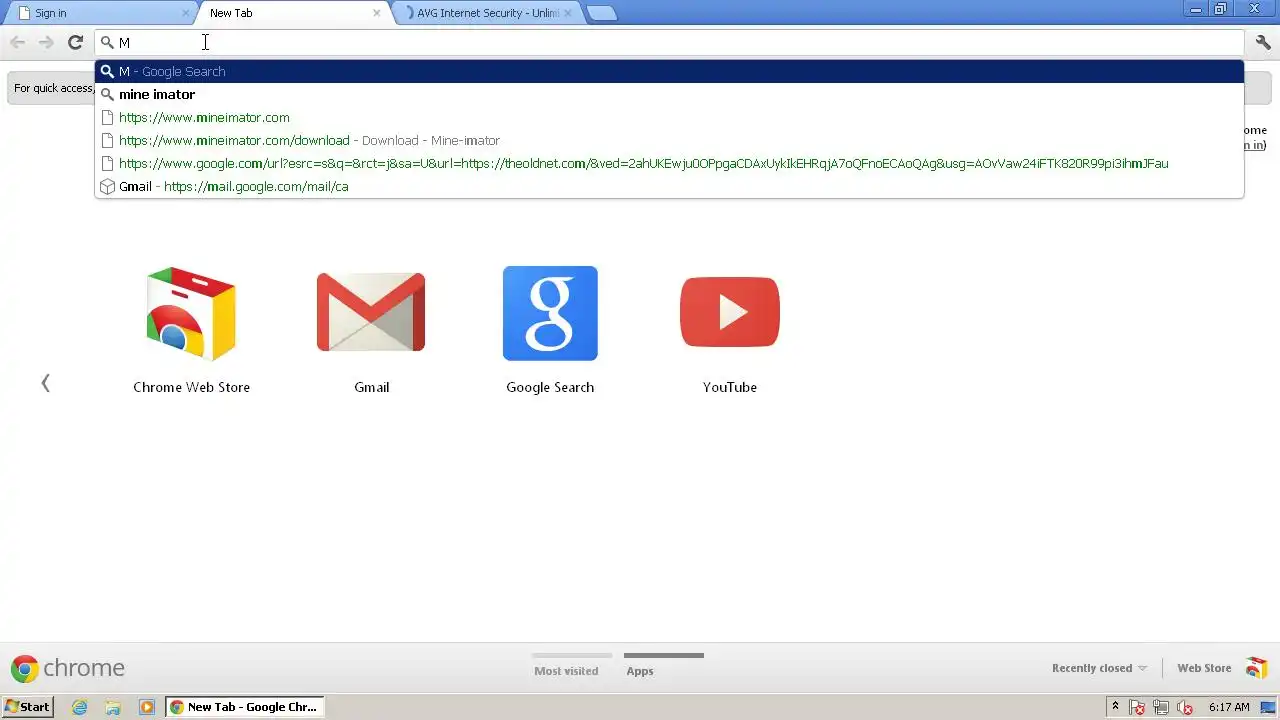Click the forward navigation arrow

[x=46, y=42]
